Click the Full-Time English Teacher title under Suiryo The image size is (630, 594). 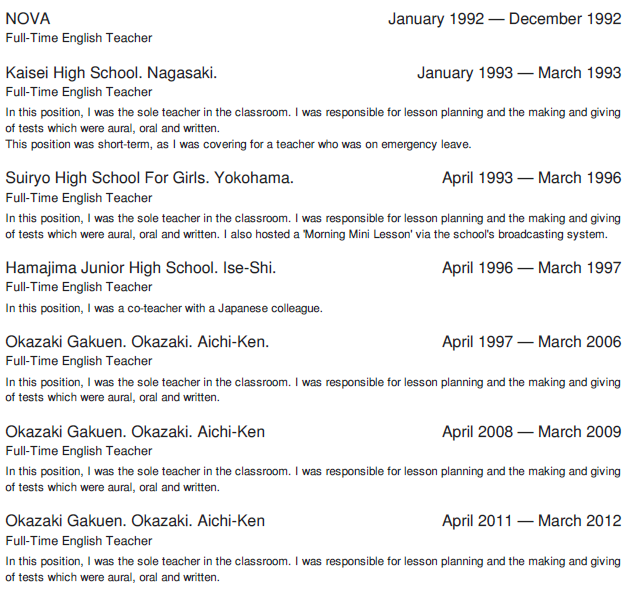tap(79, 198)
